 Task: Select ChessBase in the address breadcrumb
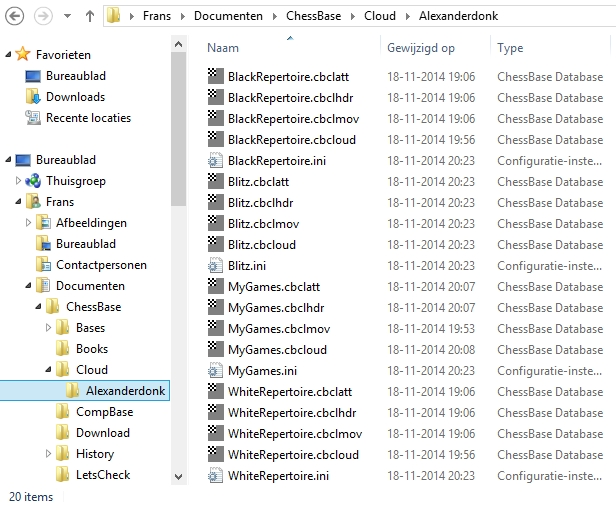tap(314, 16)
